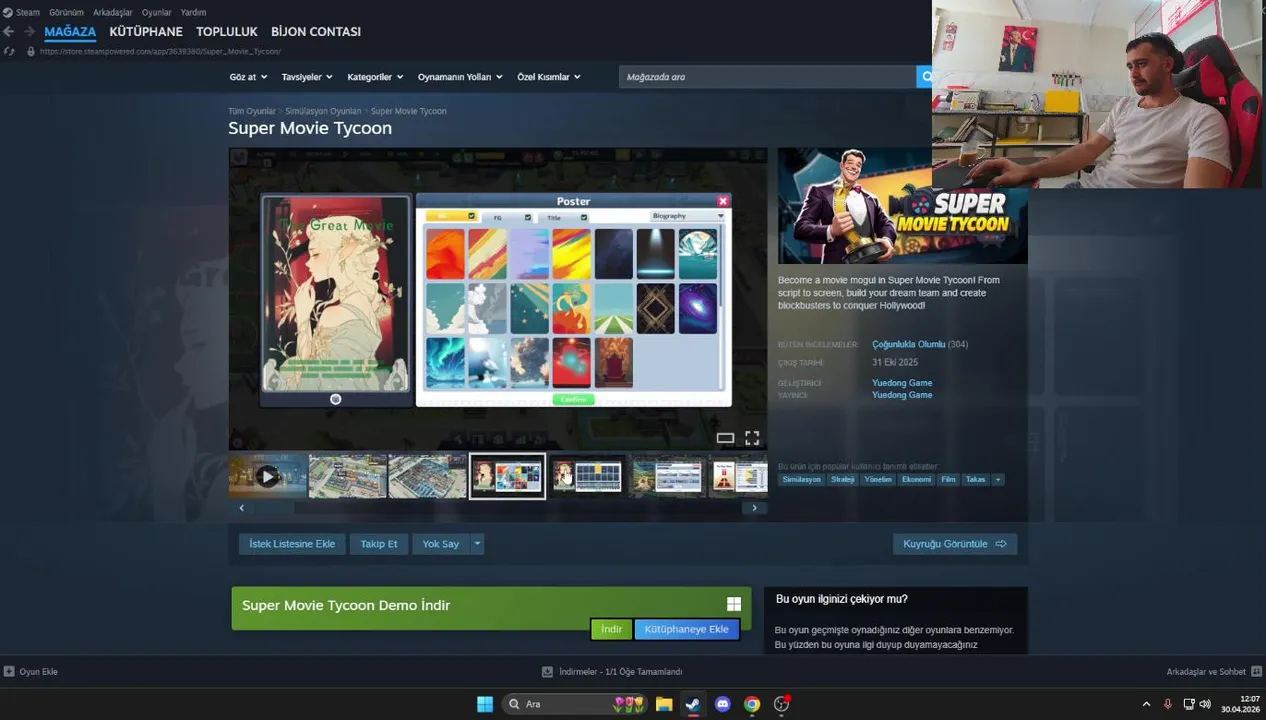Go forward with the Steam forward arrow

[x=29, y=32]
